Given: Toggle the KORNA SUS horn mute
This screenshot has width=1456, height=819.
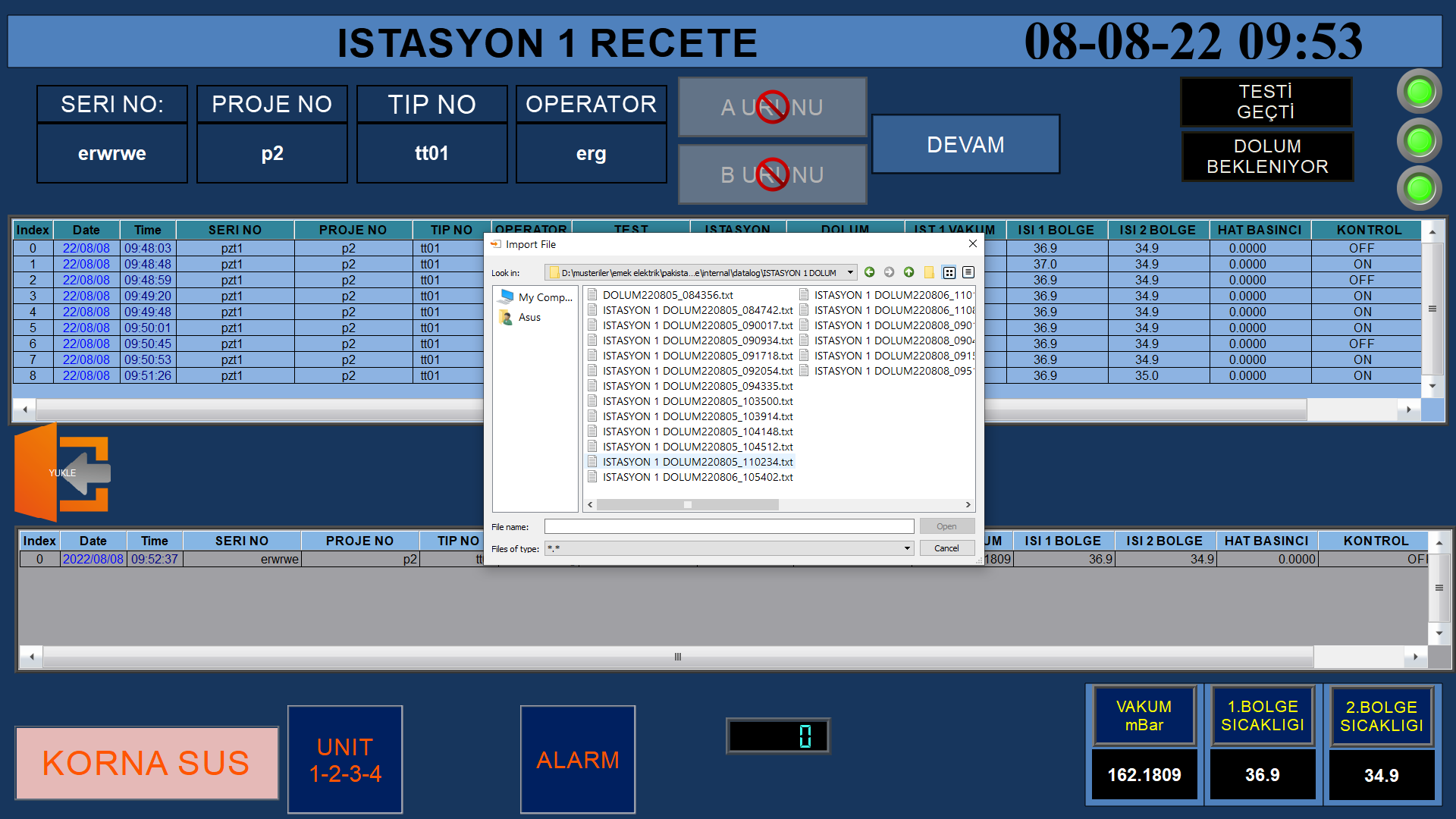Looking at the screenshot, I should 146,762.
